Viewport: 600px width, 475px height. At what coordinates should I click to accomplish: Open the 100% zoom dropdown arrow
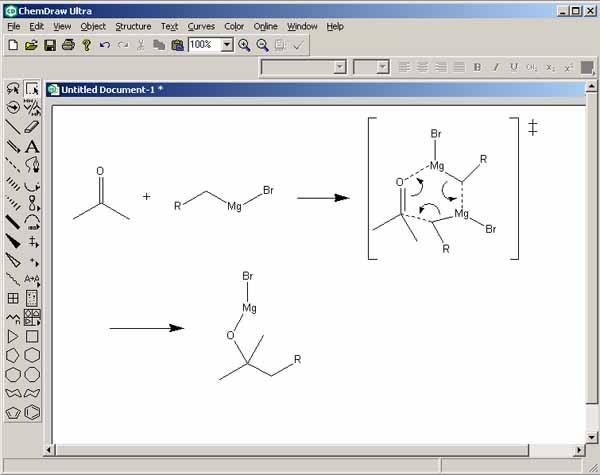tap(227, 45)
